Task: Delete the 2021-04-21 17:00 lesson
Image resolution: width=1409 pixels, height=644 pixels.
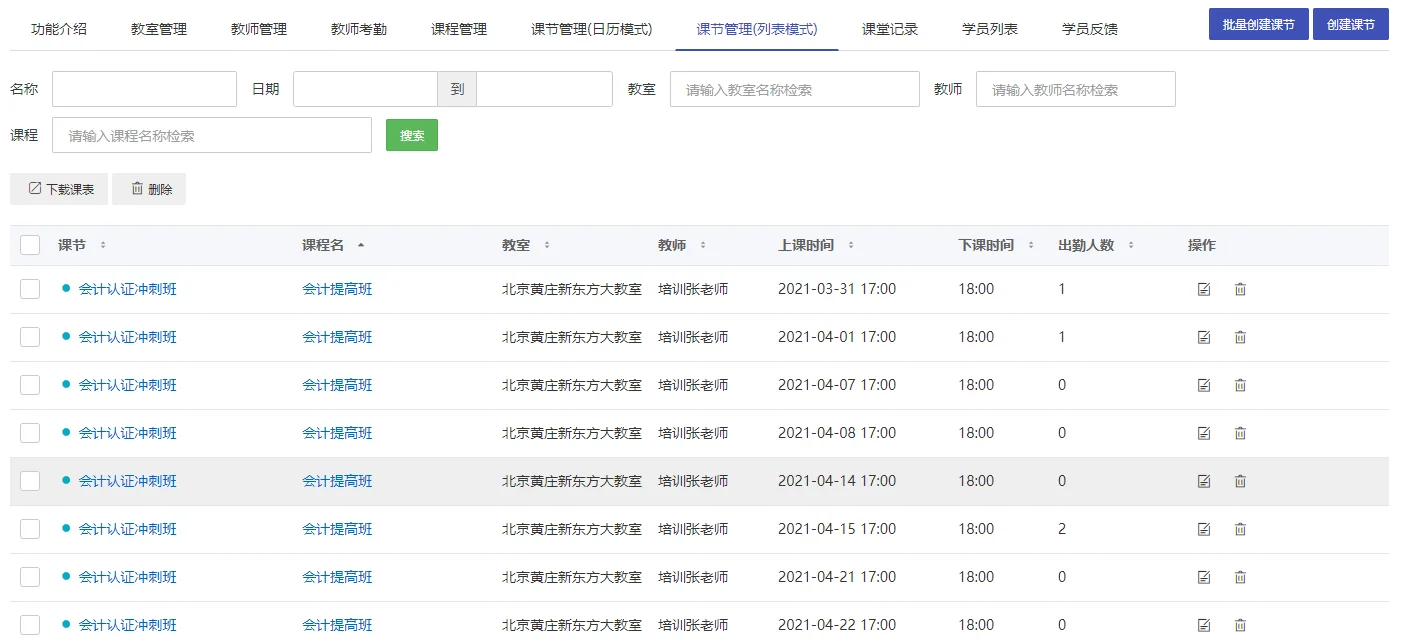Action: coord(1240,578)
